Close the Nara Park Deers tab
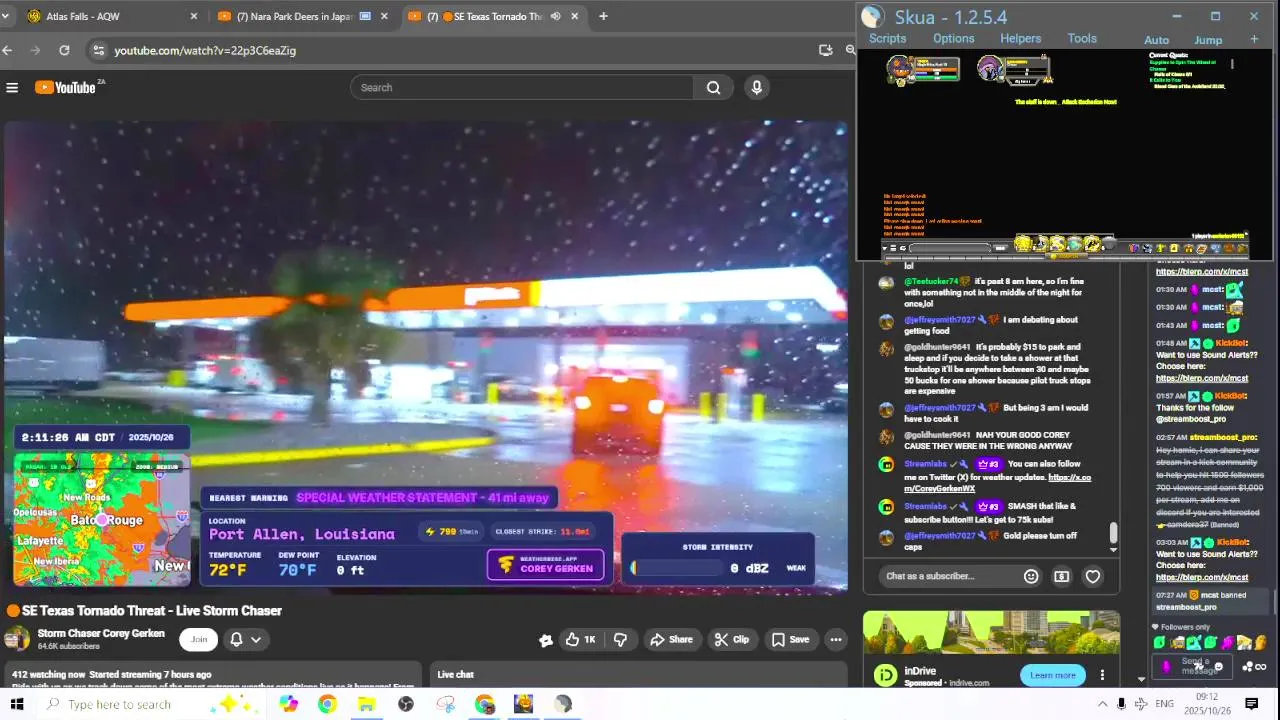The width and height of the screenshot is (1280, 720). coord(384,16)
